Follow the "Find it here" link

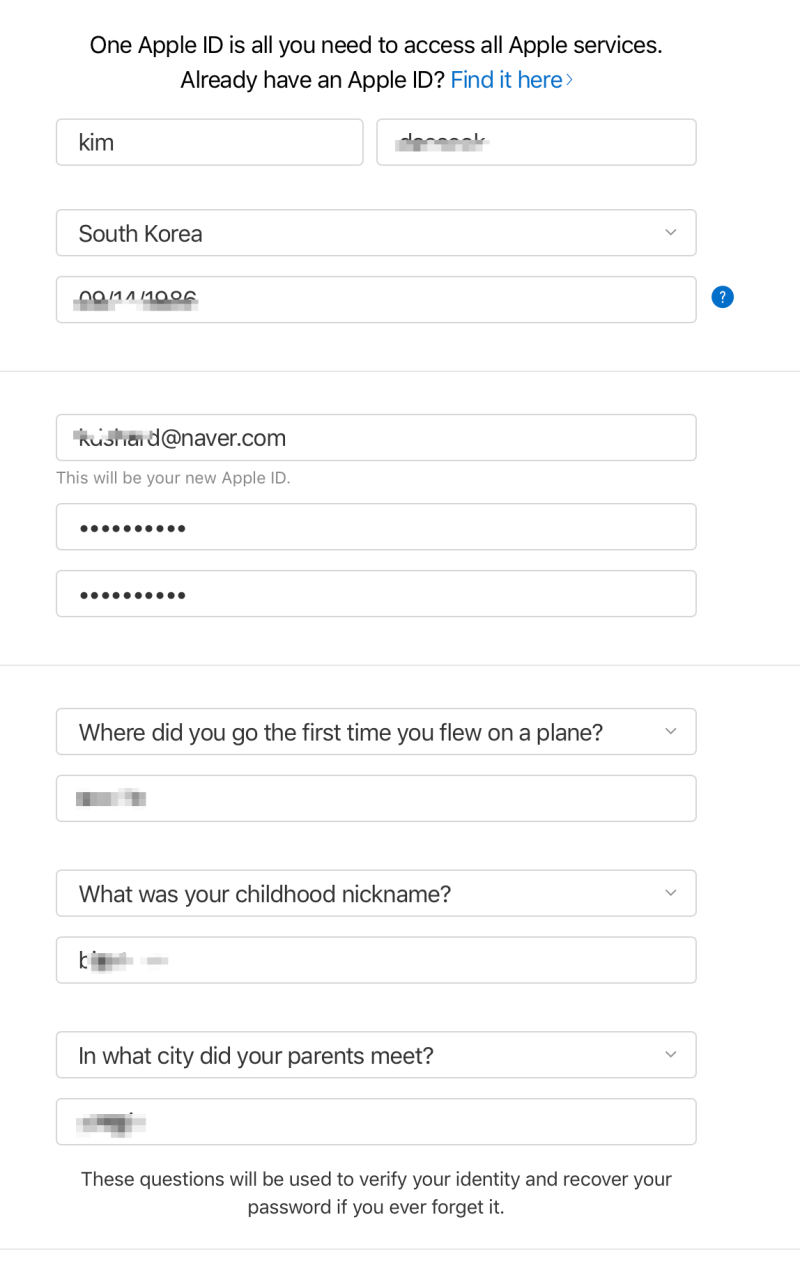coord(511,80)
